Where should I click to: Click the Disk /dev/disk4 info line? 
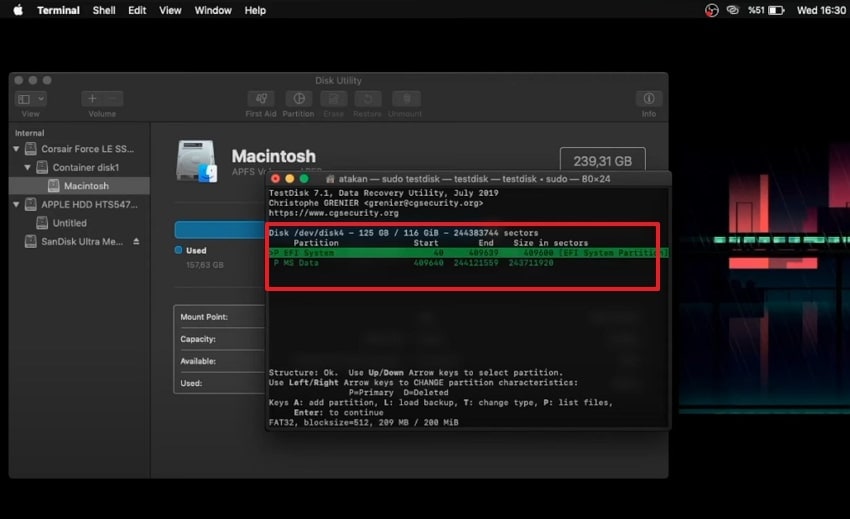click(403, 233)
